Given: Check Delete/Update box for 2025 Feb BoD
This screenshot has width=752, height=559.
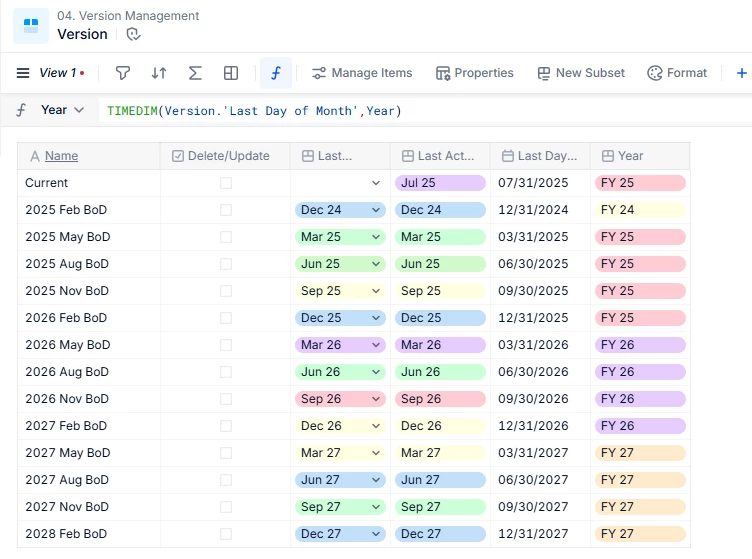Looking at the screenshot, I should tap(226, 210).
